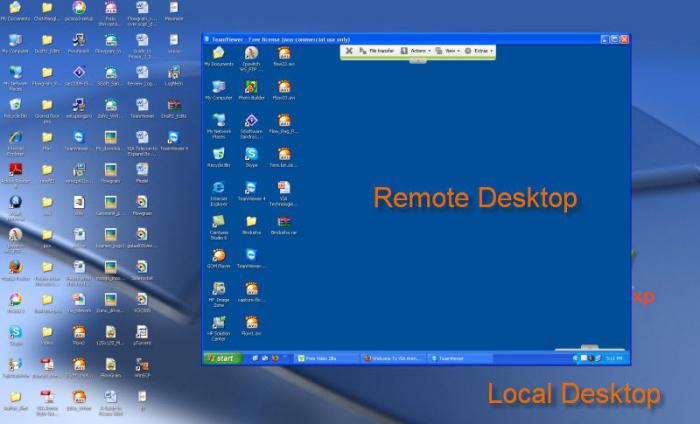Select local Skype desktop icon
This screenshot has height=424, width=700.
click(15, 336)
